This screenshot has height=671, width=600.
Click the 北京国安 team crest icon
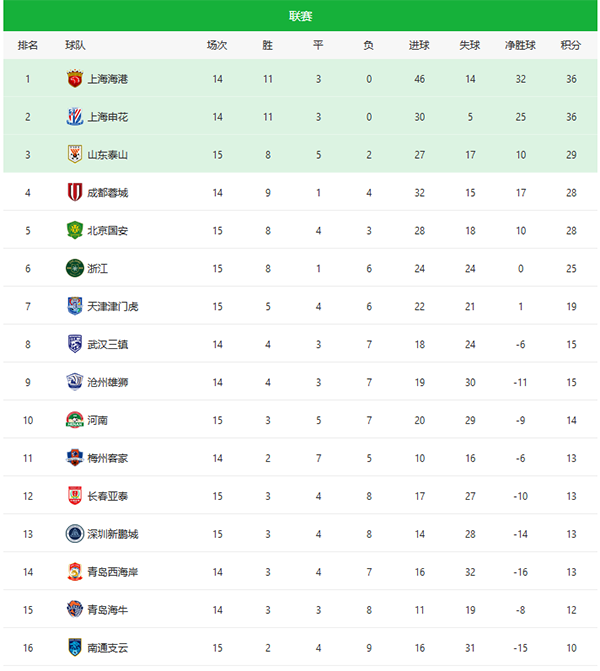pyautogui.click(x=74, y=231)
